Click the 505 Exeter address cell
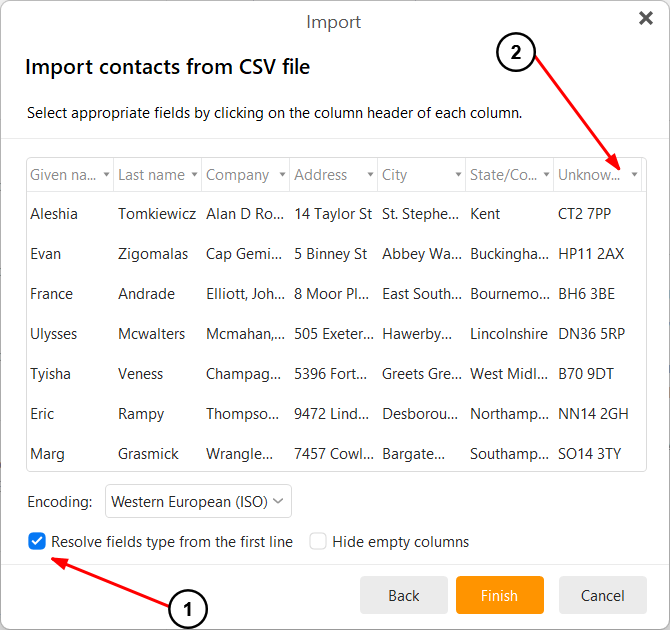The height and width of the screenshot is (631, 670). coord(333,334)
